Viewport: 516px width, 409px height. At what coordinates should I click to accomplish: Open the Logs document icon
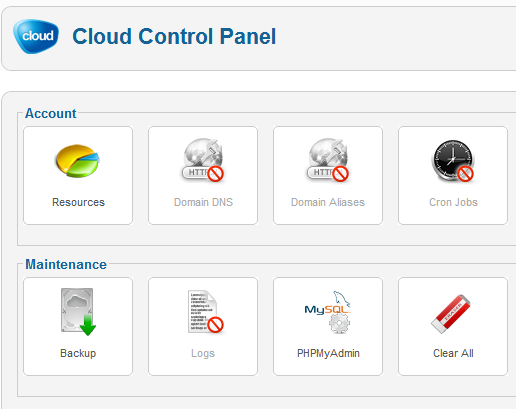click(205, 312)
